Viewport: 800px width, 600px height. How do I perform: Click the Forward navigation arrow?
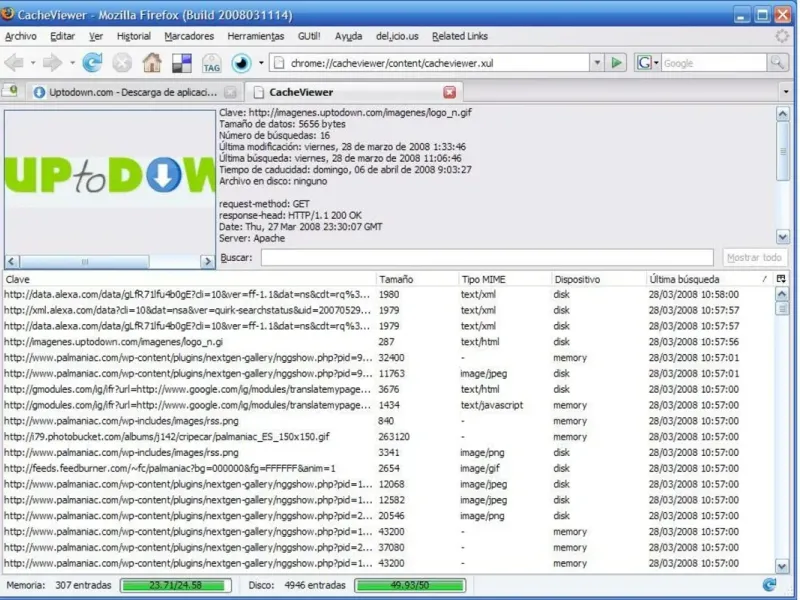pos(52,63)
